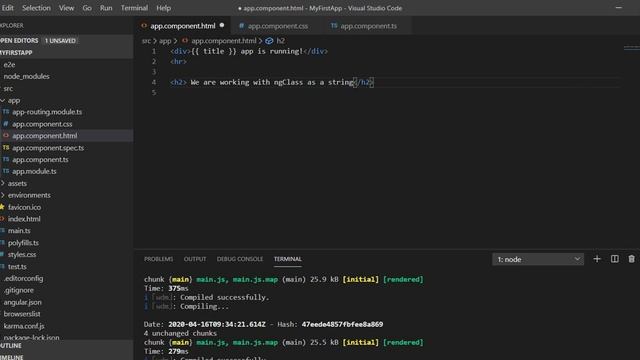This screenshot has height=360, width=640.
Task: Open .gitignore file
Action: (x=19, y=290)
